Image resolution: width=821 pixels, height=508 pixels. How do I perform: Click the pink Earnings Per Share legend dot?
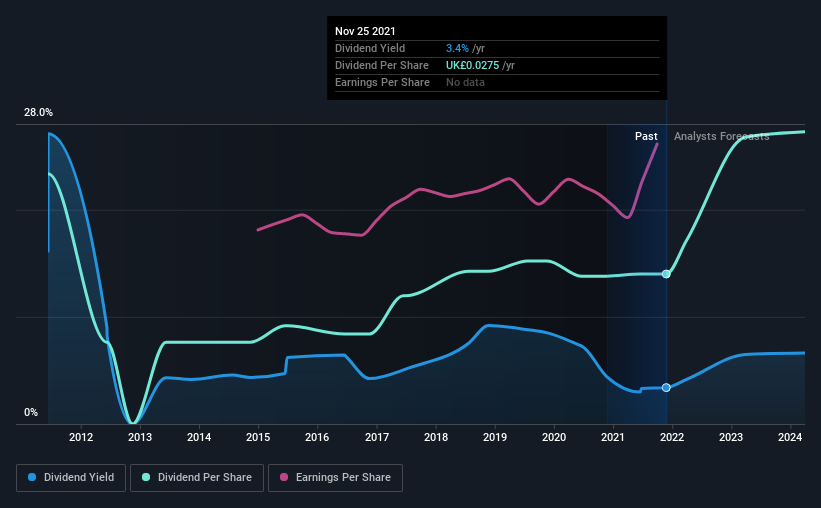pos(284,477)
